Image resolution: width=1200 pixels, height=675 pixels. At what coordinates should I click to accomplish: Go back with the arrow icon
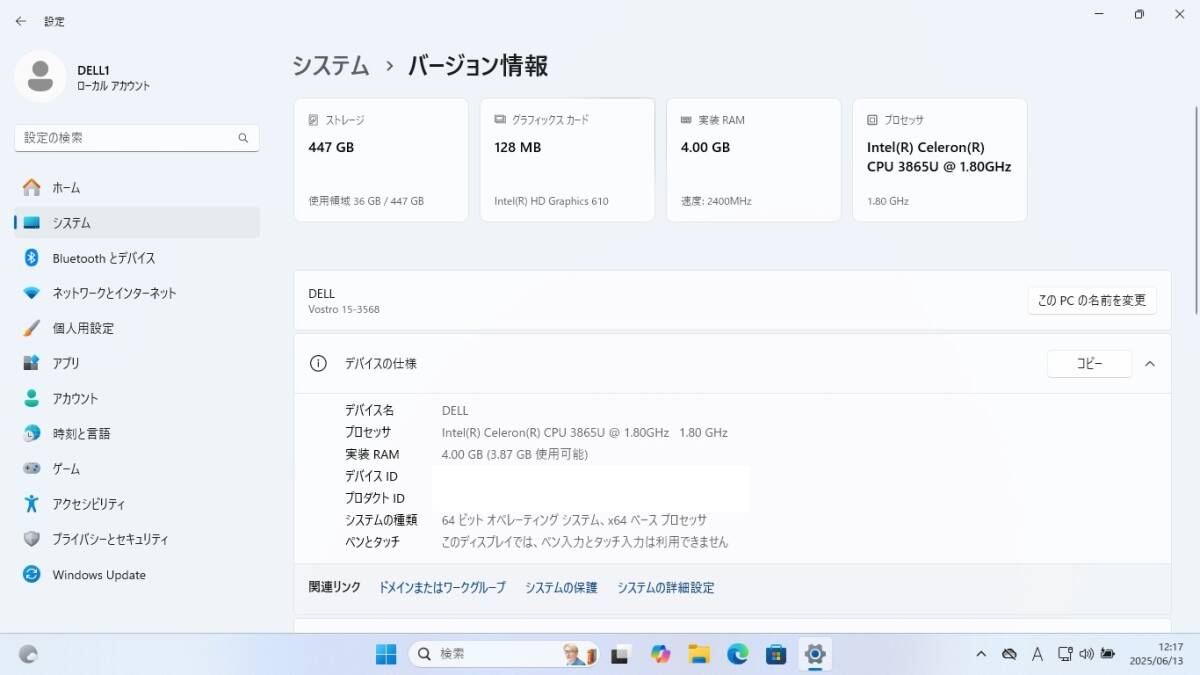pos(21,20)
